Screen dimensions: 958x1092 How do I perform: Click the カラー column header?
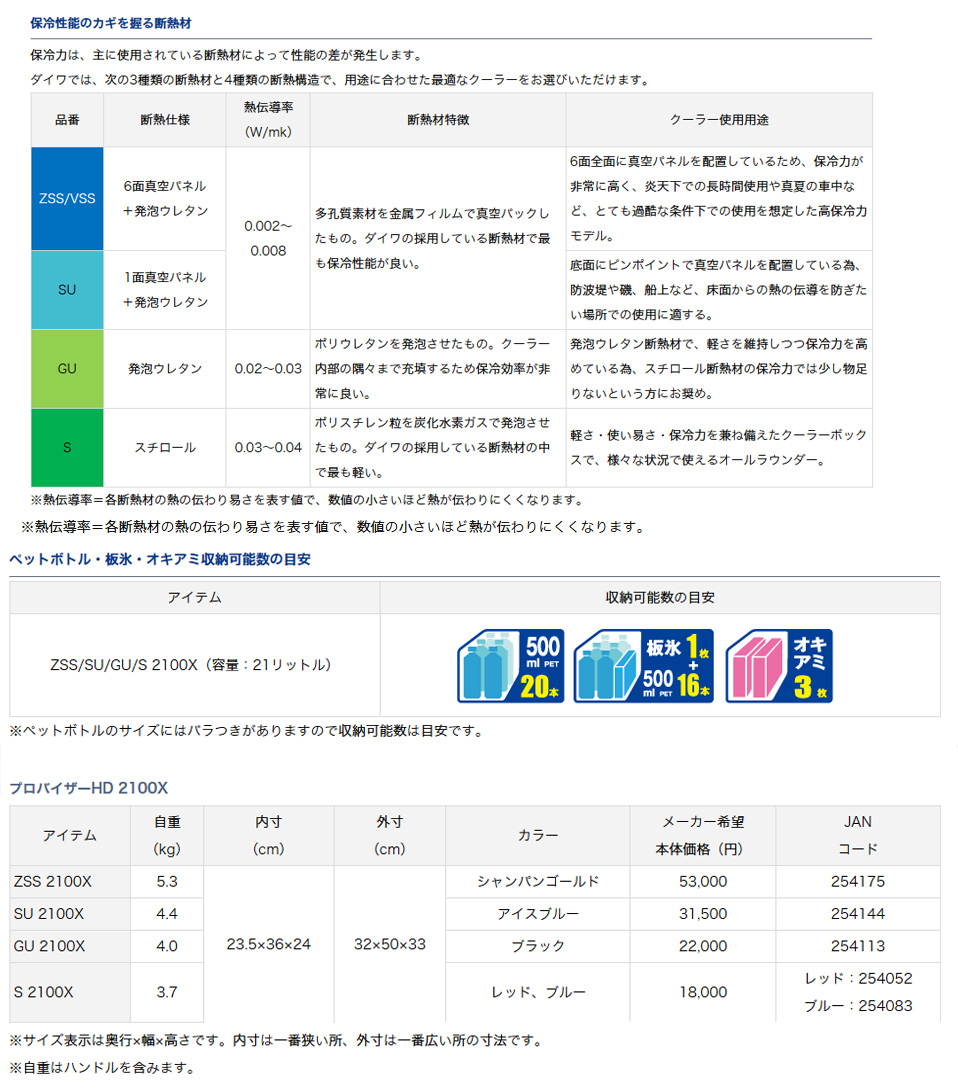tap(537, 836)
